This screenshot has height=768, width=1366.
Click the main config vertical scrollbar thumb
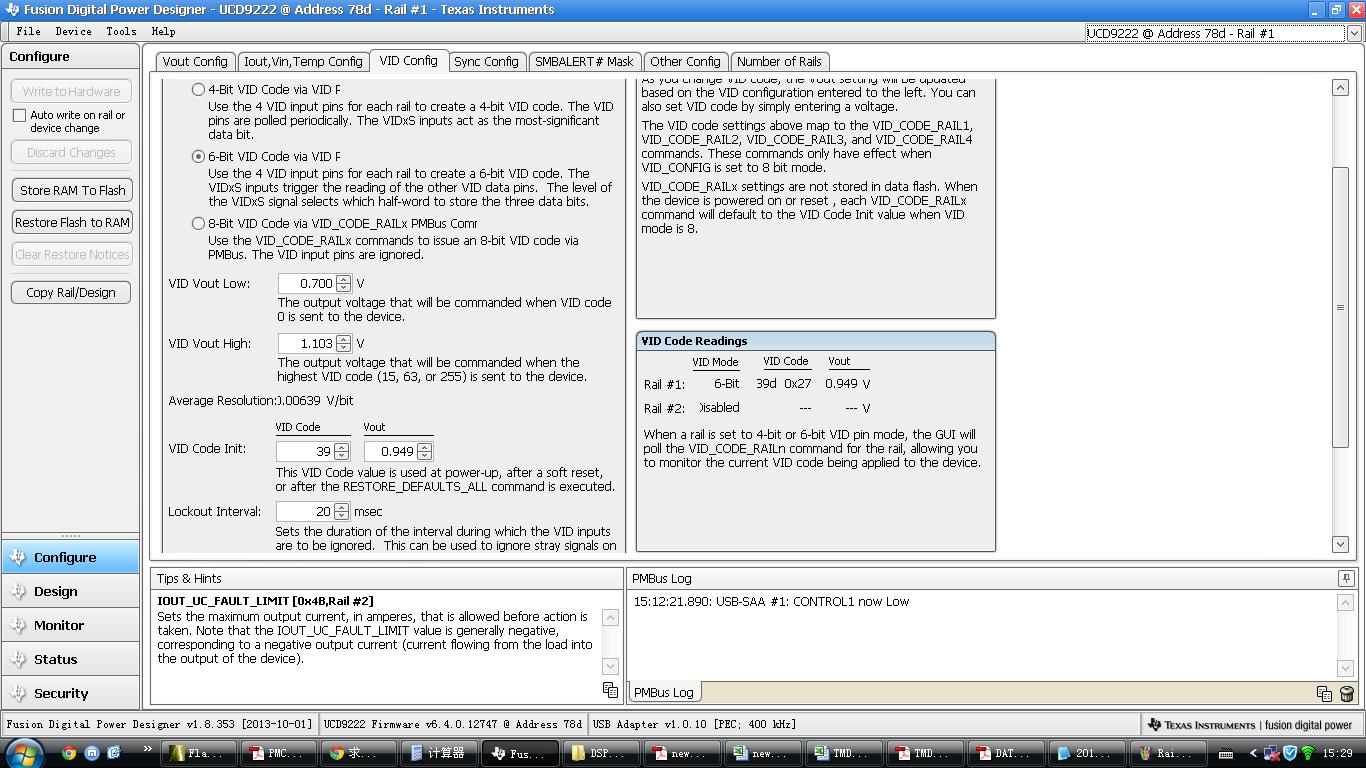click(1341, 308)
